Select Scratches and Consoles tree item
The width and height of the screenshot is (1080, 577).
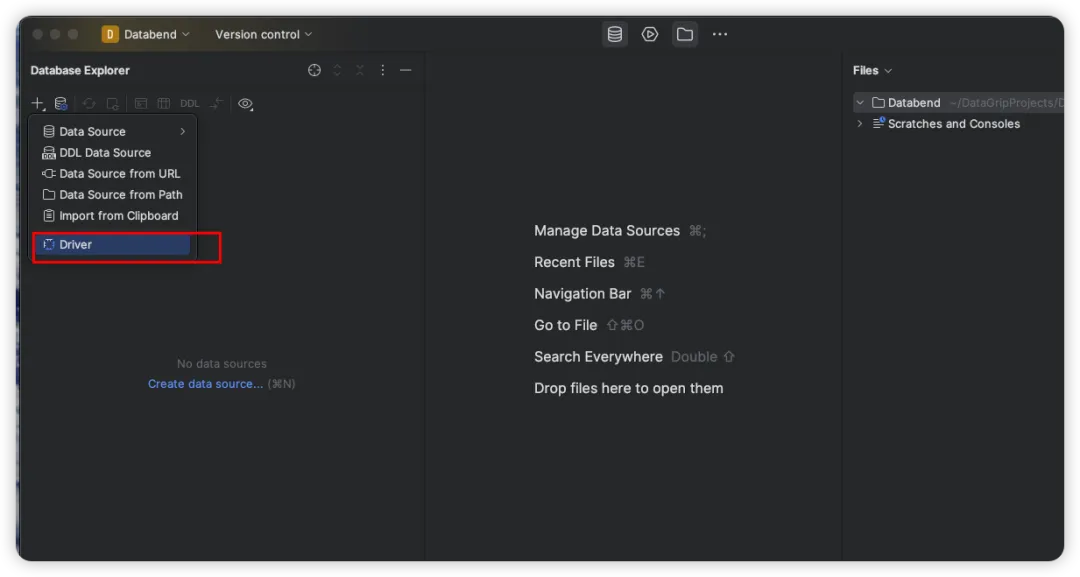point(958,124)
